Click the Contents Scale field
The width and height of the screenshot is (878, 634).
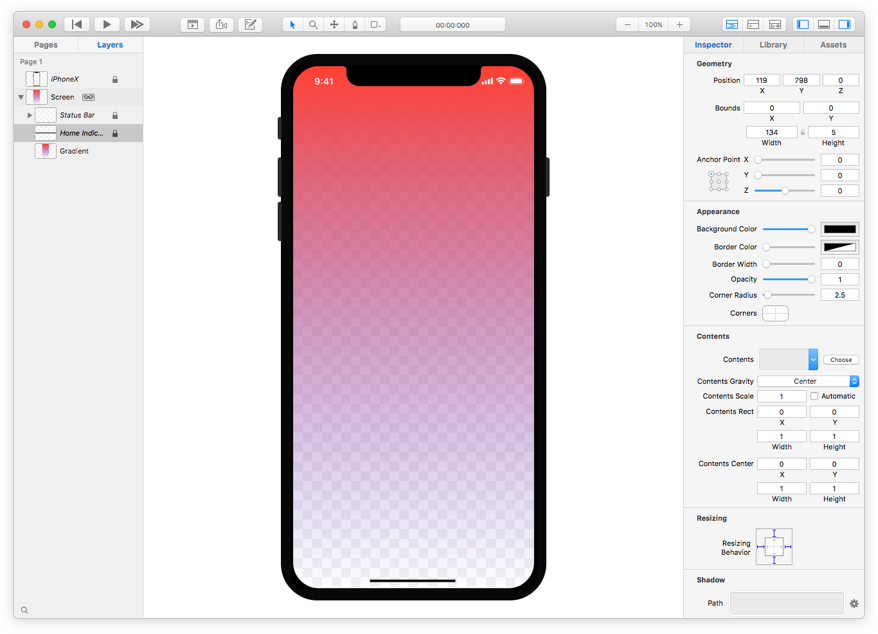click(x=781, y=396)
